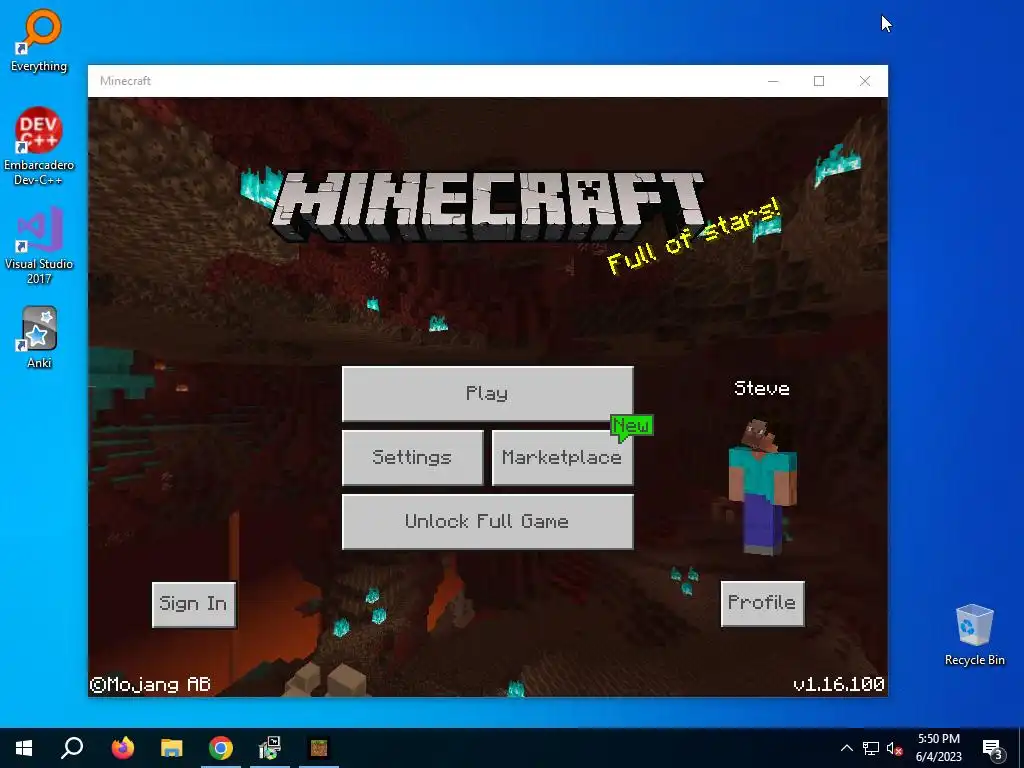This screenshot has width=1024, height=768.
Task: Click the yellow 'Full of stars!' splash text
Action: coord(693,236)
